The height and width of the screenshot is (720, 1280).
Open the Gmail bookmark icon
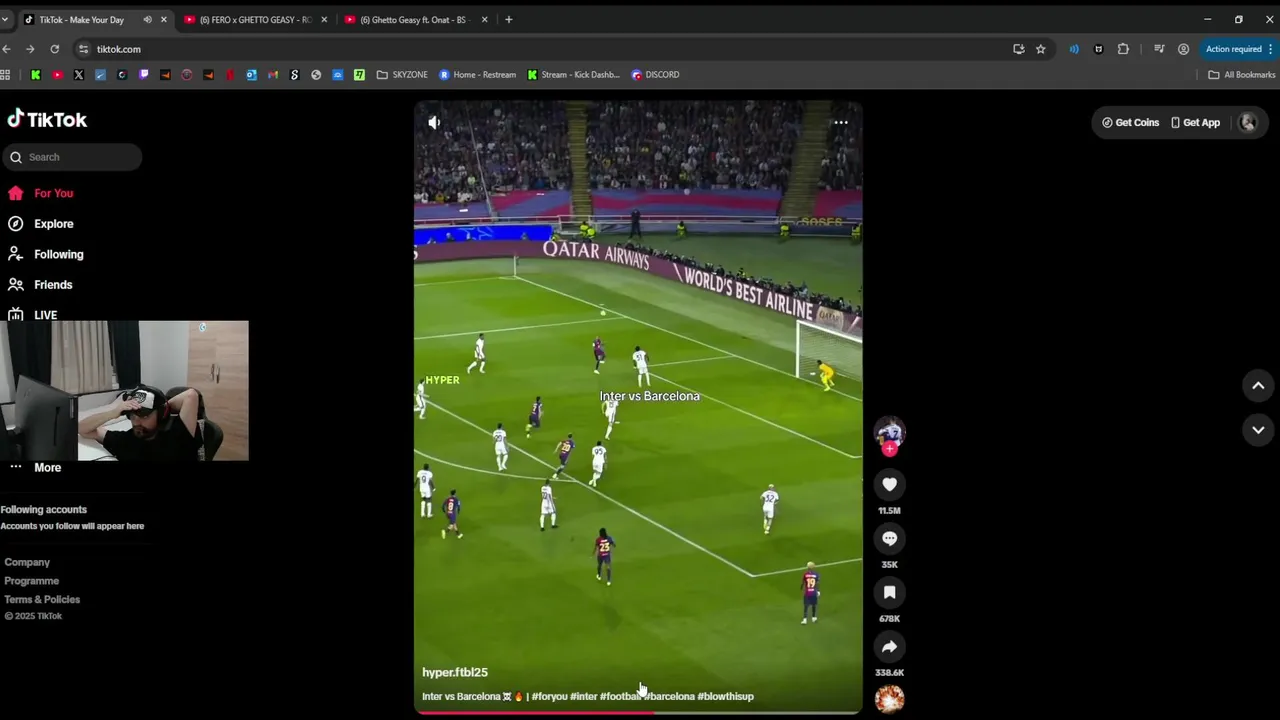tap(273, 75)
